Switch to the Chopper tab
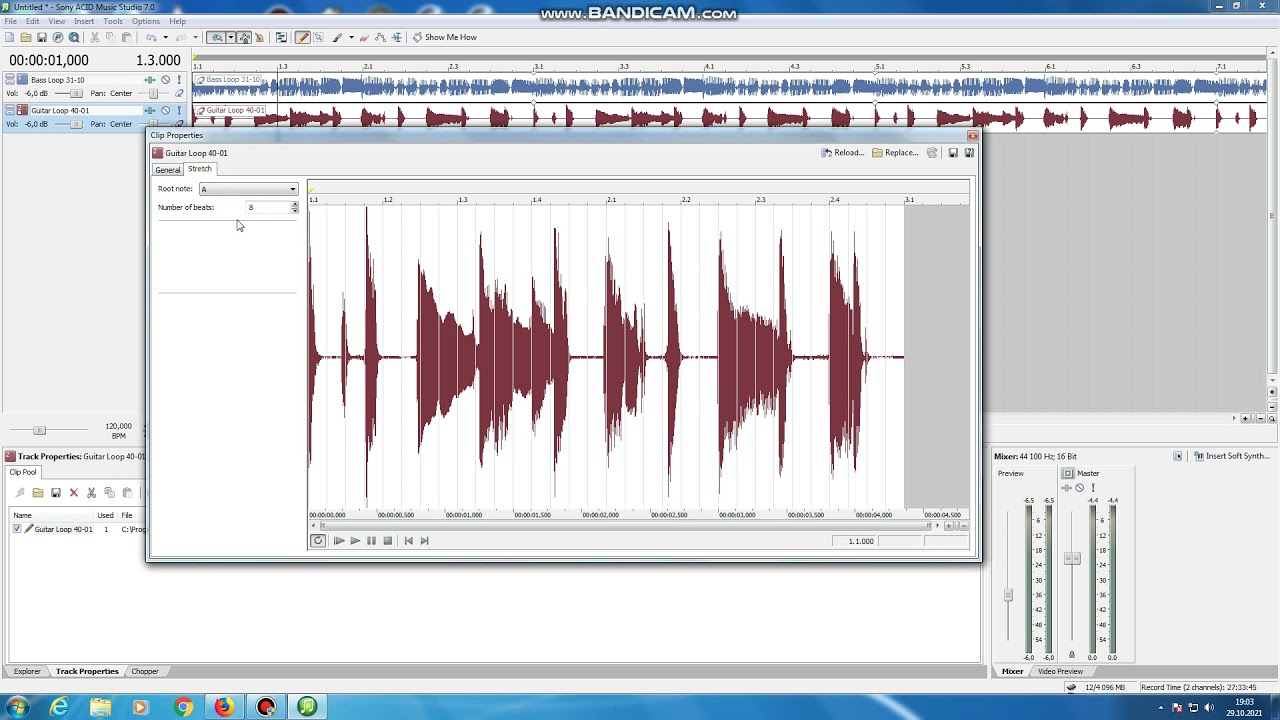 point(145,672)
